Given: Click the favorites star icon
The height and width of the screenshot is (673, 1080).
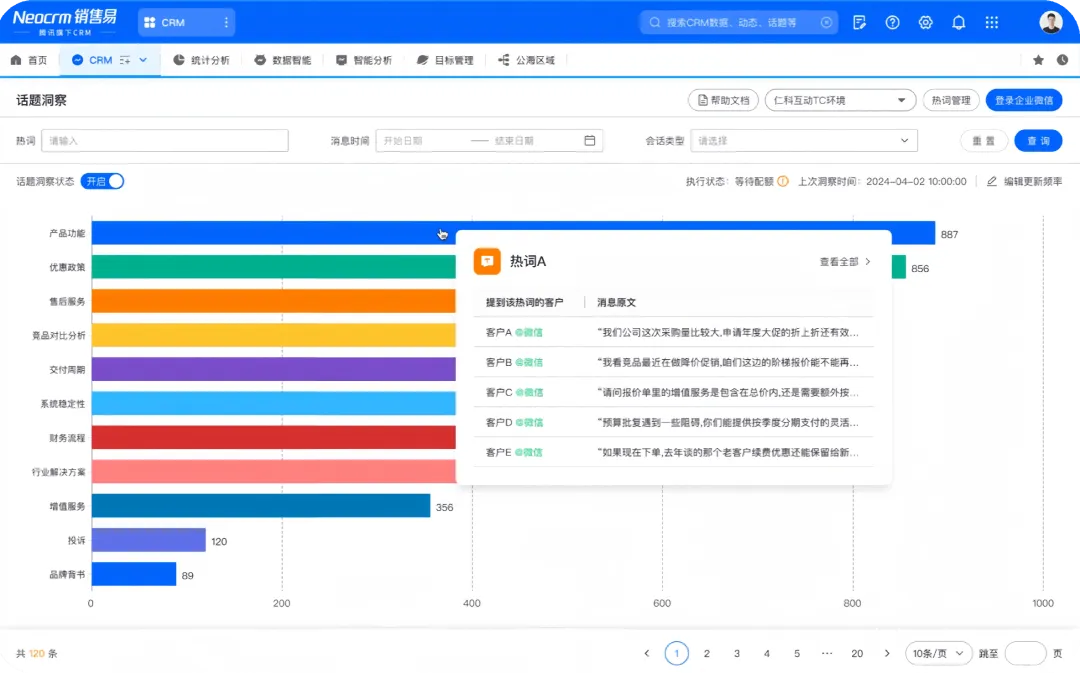Looking at the screenshot, I should 1038,60.
